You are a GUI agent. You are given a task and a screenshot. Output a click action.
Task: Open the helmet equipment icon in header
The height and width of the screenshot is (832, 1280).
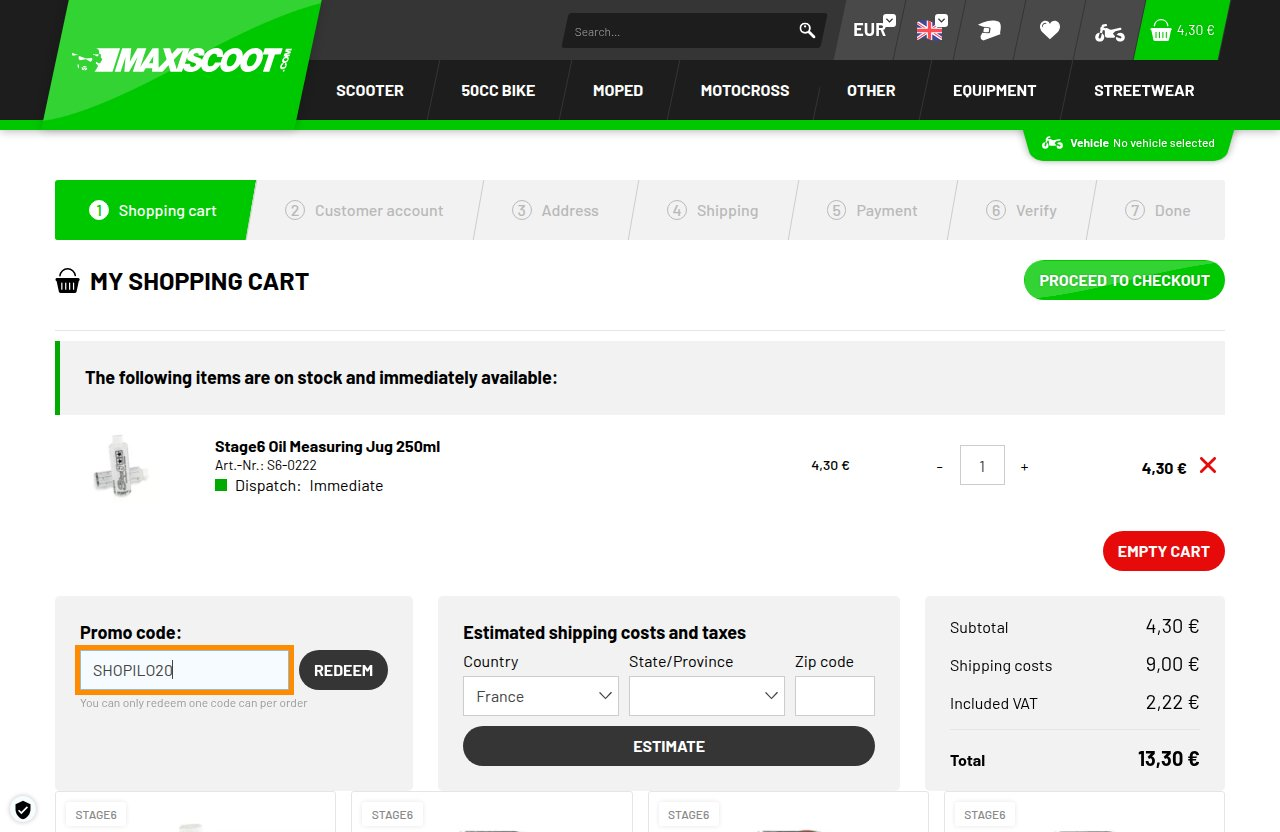tap(989, 31)
